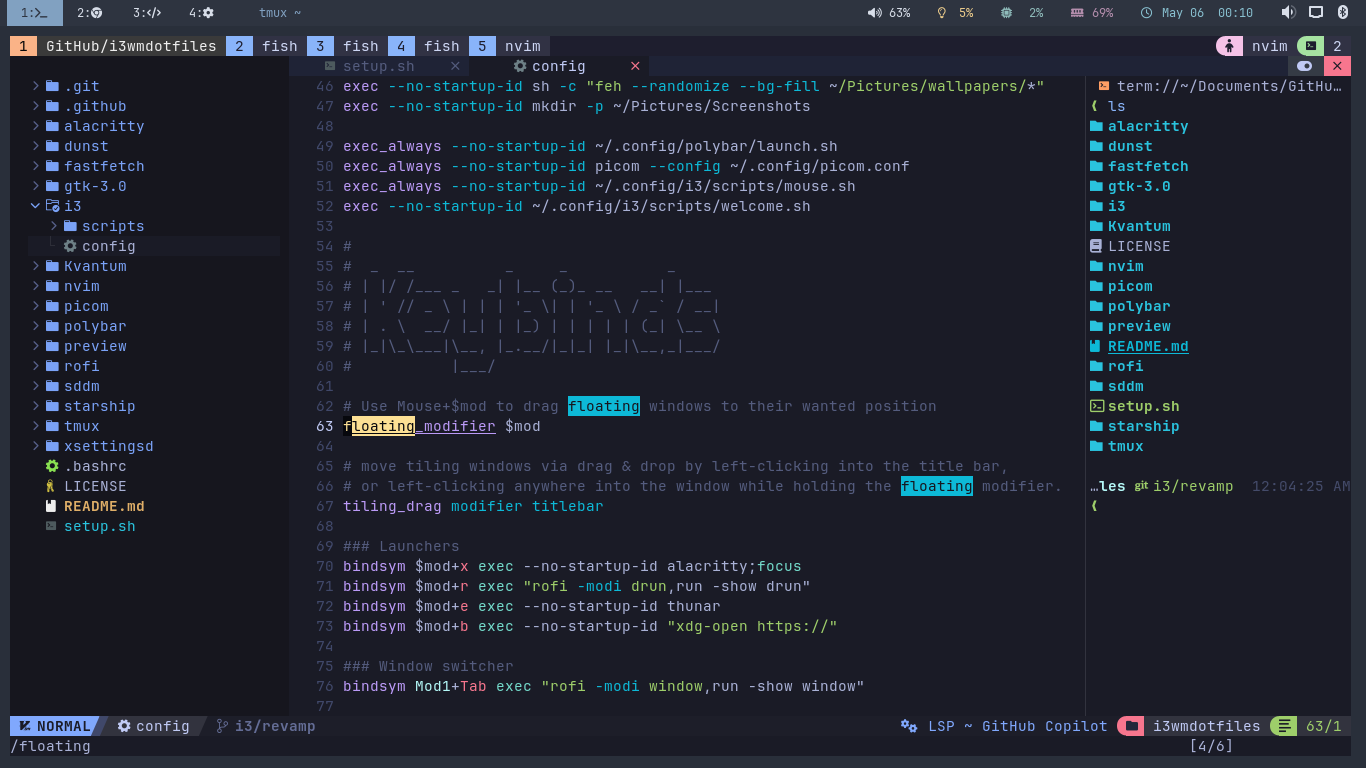1366x768 pixels.
Task: Expand the scripts subfolder under i3
Action: click(x=54, y=226)
